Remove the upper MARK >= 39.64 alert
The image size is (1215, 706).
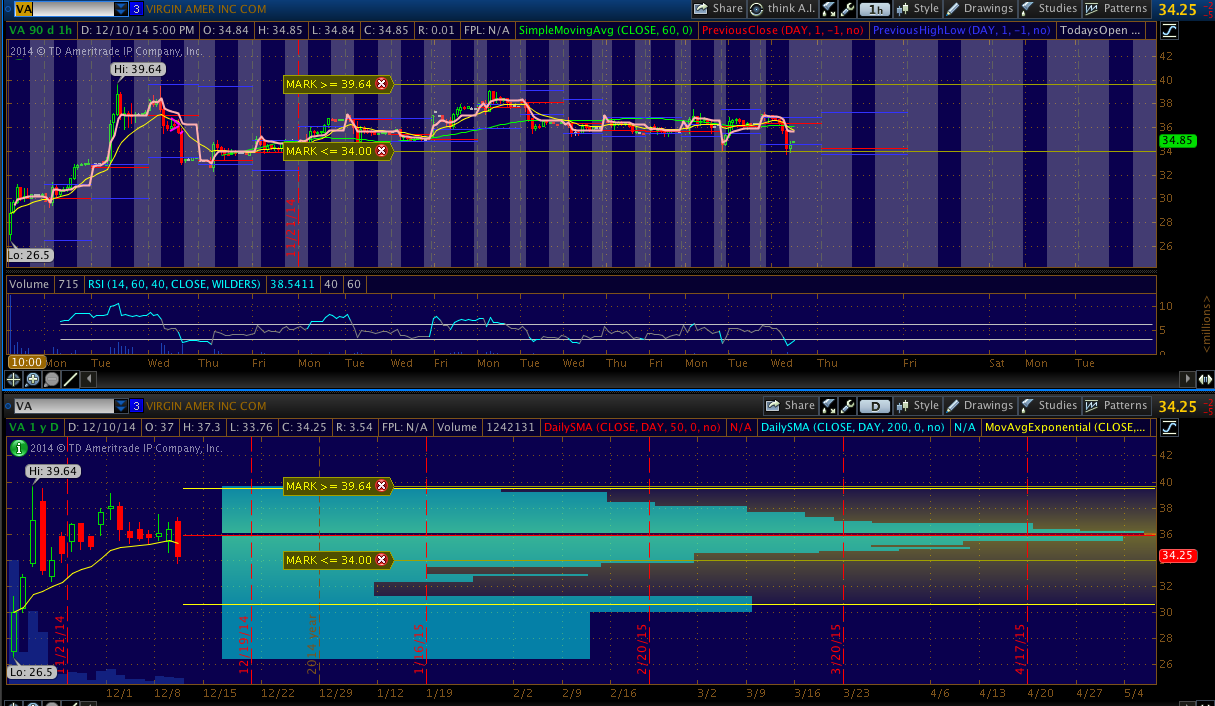click(381, 85)
